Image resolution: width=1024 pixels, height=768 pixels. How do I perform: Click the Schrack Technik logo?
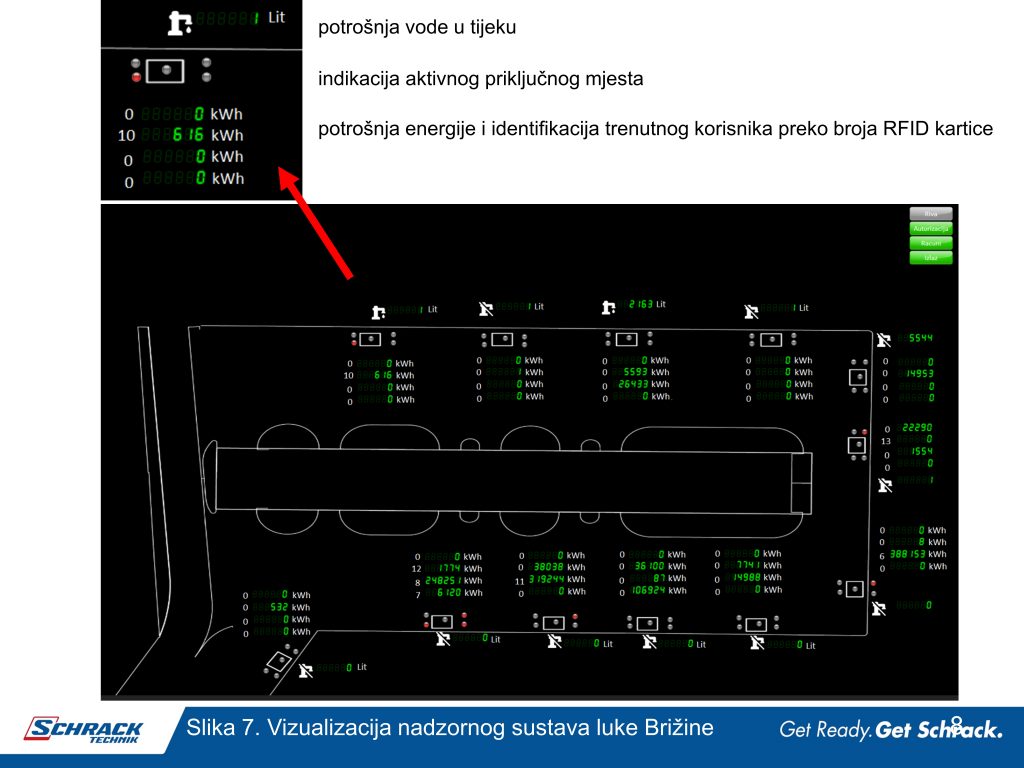coord(83,730)
